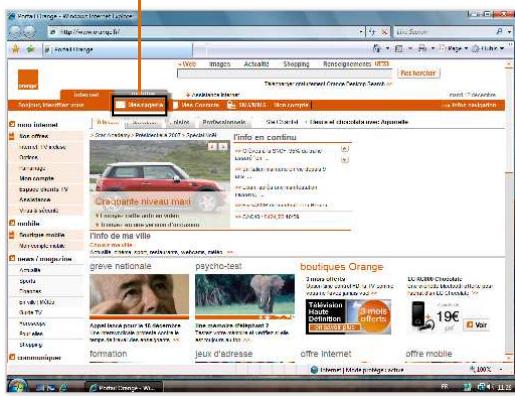Open Boutique mobile in the sidebar
Viewport: 515px width, 396px height.
pos(42,235)
